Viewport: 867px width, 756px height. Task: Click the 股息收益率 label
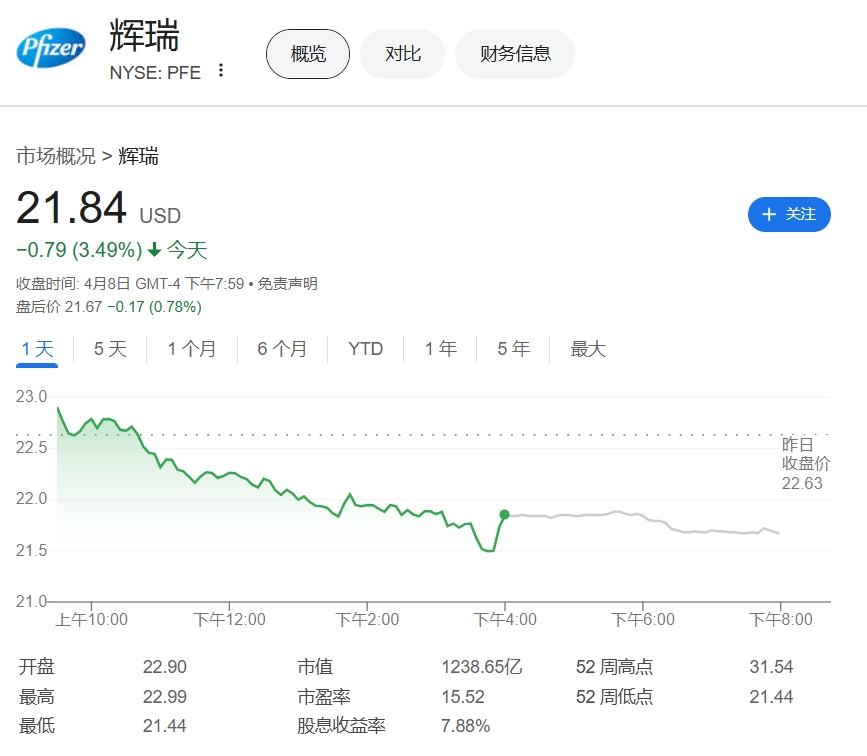tap(341, 726)
